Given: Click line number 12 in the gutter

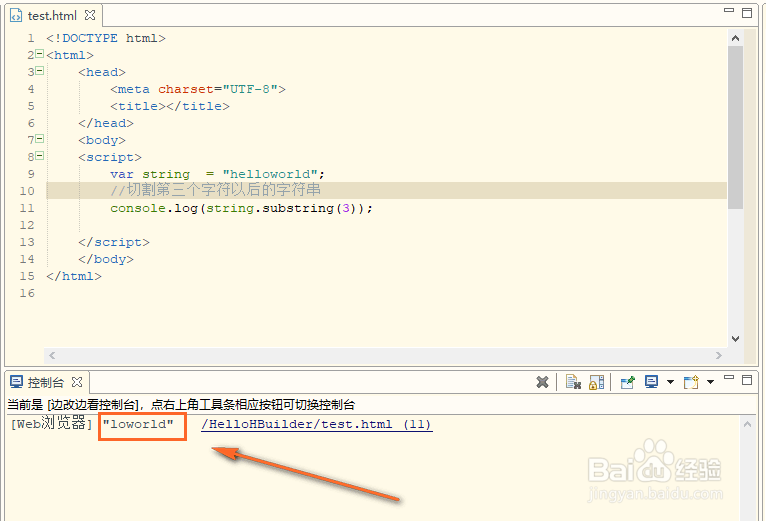Looking at the screenshot, I should 27,225.
